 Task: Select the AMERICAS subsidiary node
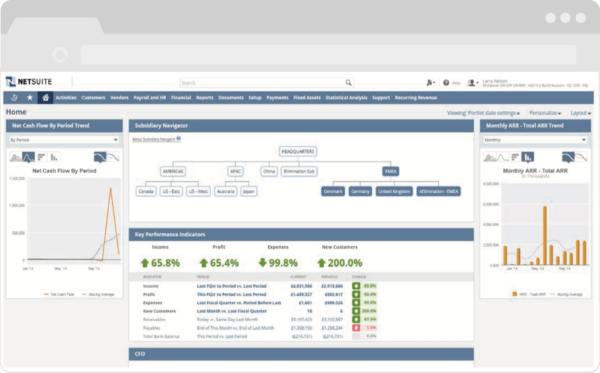click(173, 171)
